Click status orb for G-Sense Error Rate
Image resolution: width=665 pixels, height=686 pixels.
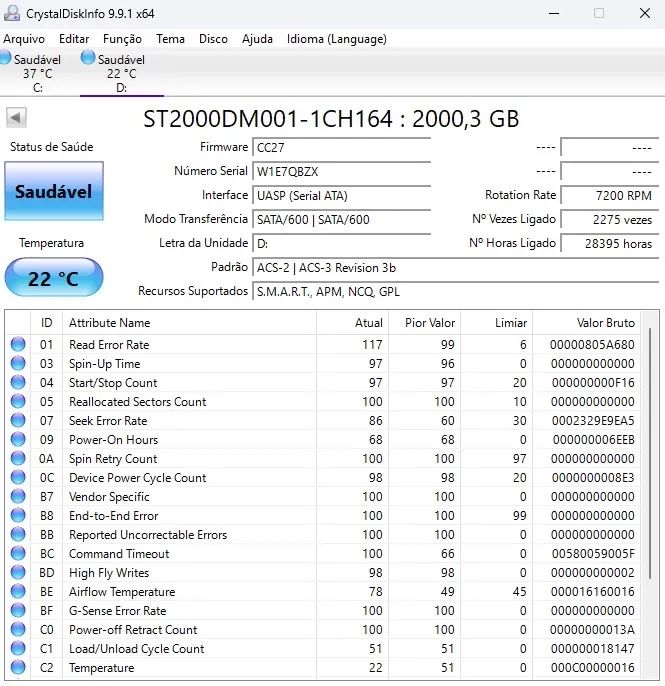[x=18, y=610]
